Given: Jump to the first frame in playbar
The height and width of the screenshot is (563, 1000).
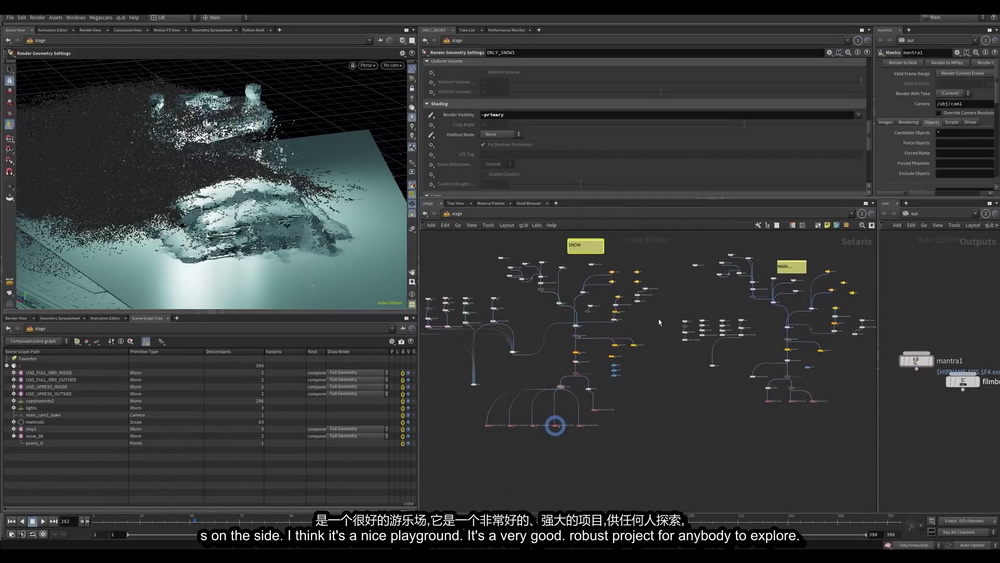Looking at the screenshot, I should tap(11, 522).
